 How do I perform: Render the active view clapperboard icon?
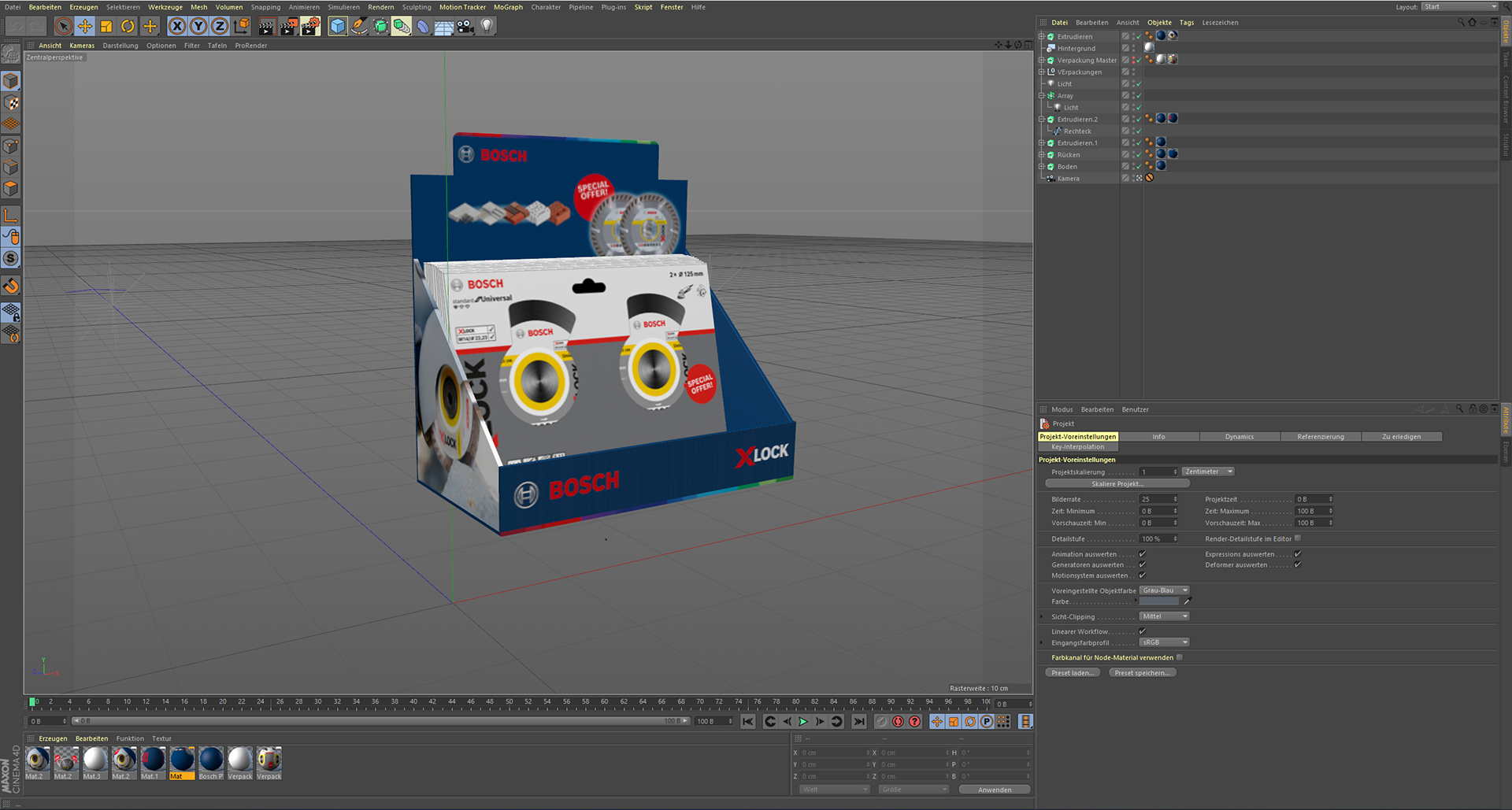[x=267, y=26]
